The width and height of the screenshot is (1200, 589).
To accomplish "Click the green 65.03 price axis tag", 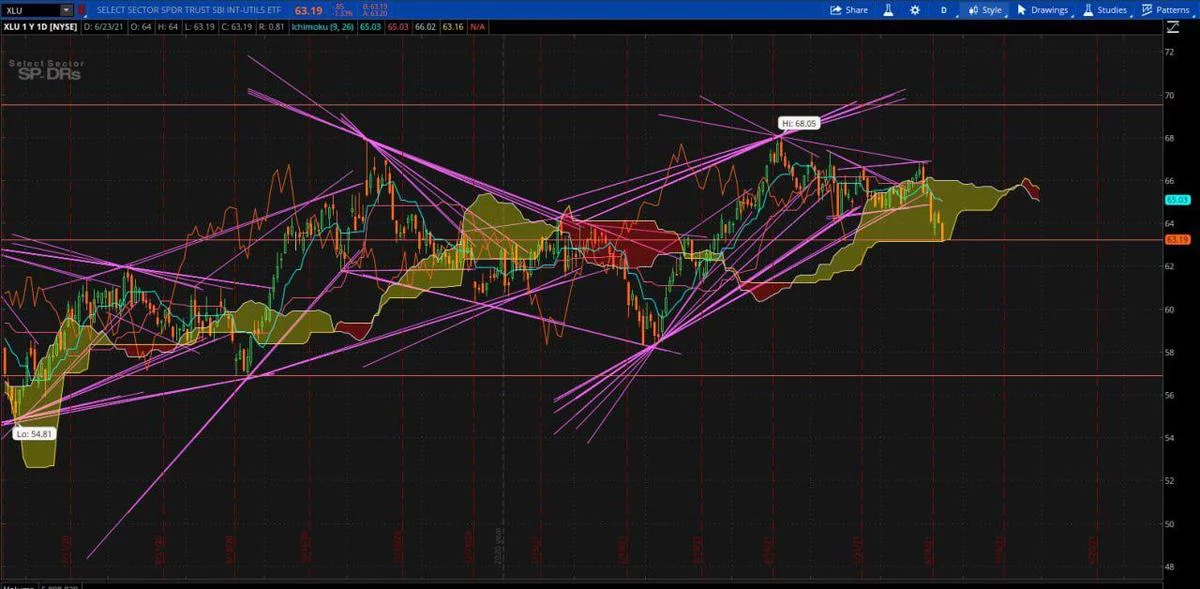I will [x=1176, y=200].
